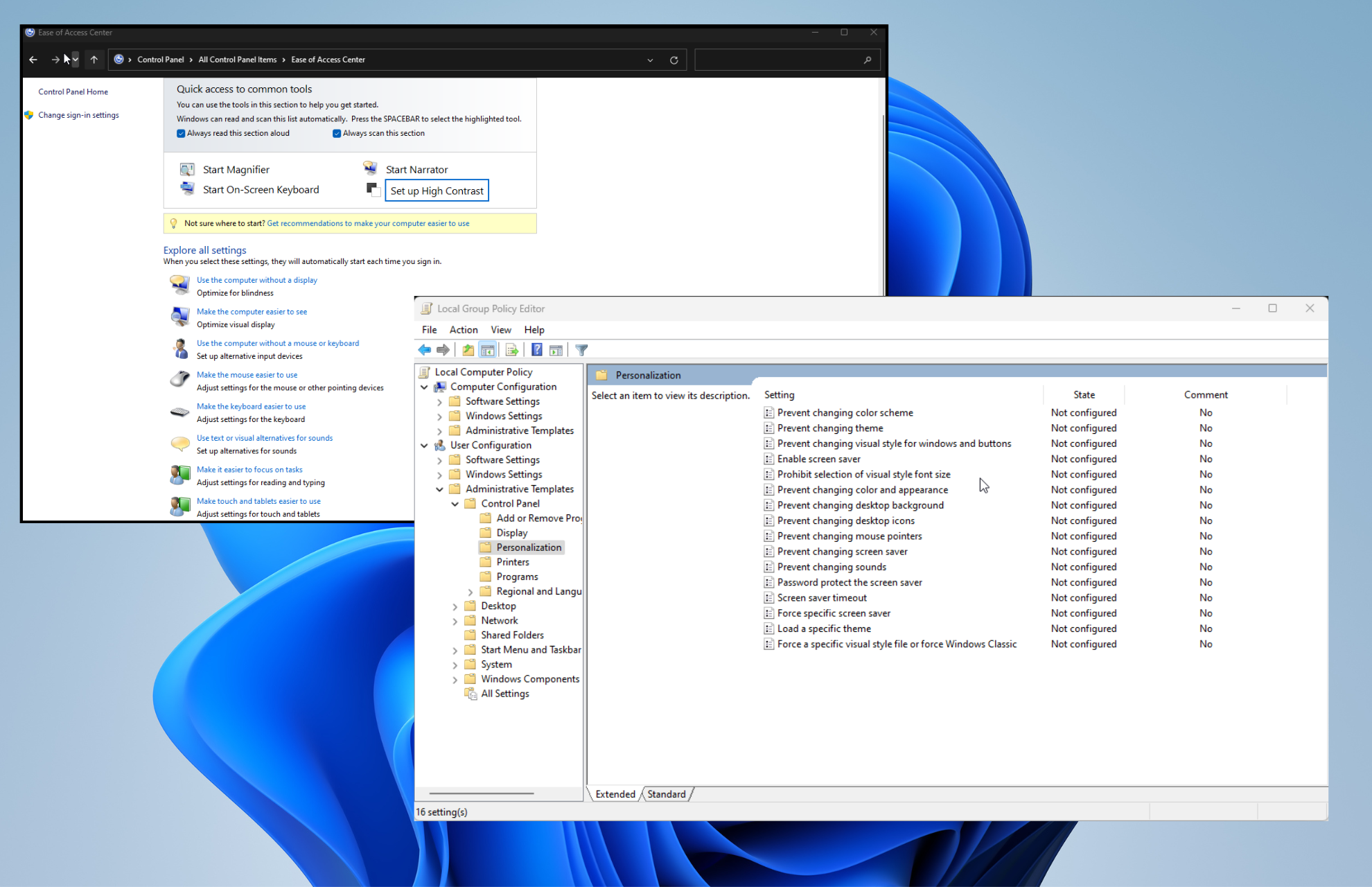Switch to the Standard tab
Image resolution: width=1372 pixels, height=887 pixels.
point(667,794)
